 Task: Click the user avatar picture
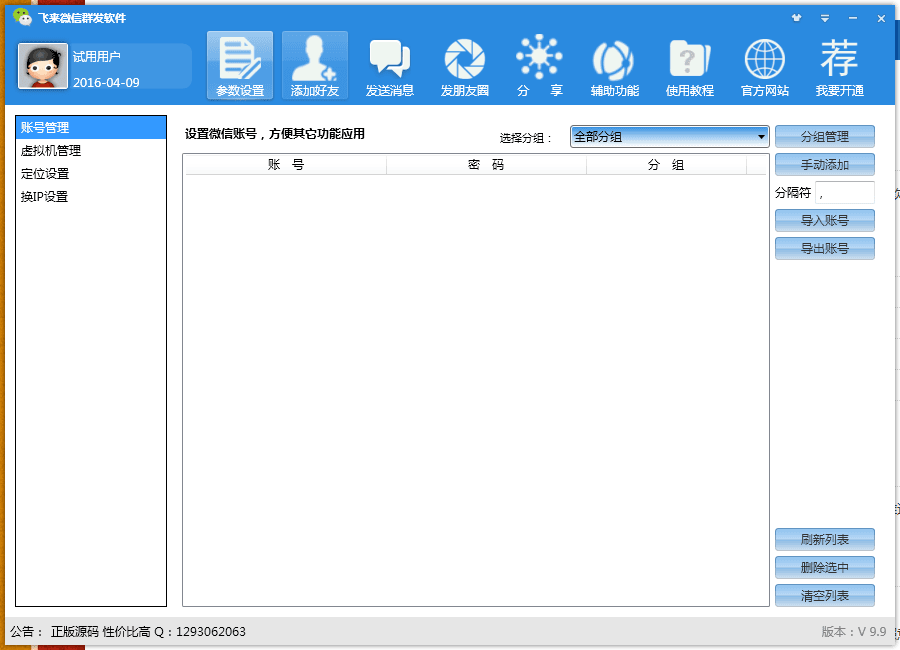(x=42, y=66)
